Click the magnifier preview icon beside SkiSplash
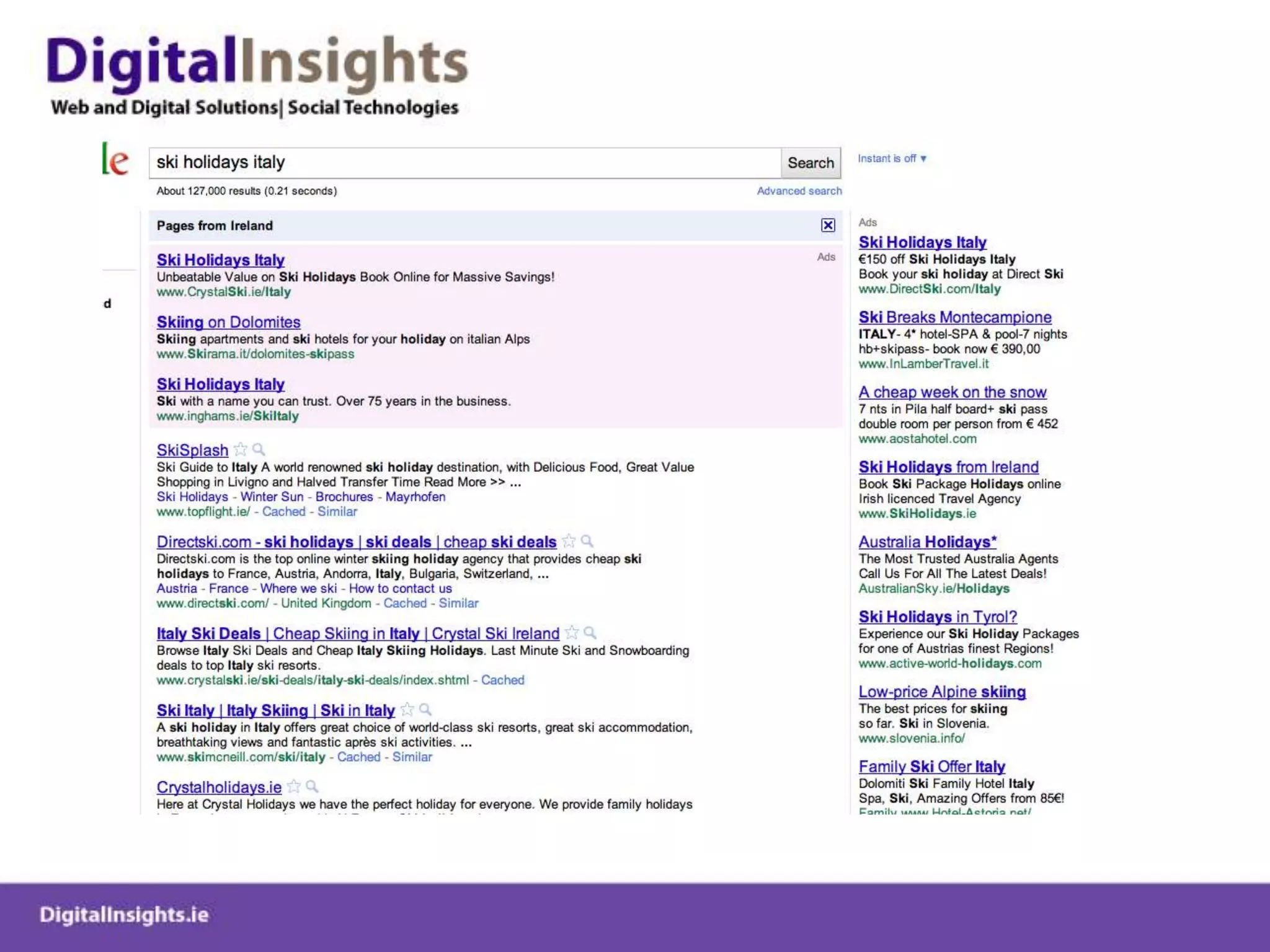Image resolution: width=1270 pixels, height=952 pixels. click(x=259, y=449)
